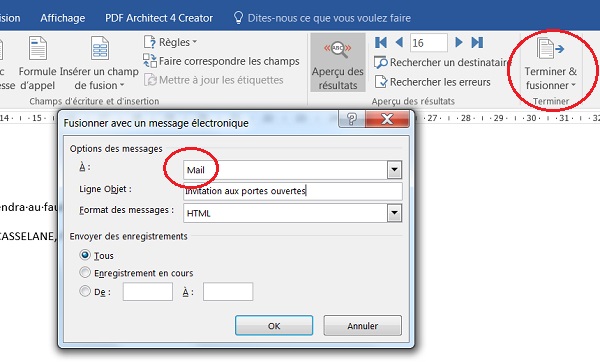
Task: Go to last record
Action: click(477, 42)
